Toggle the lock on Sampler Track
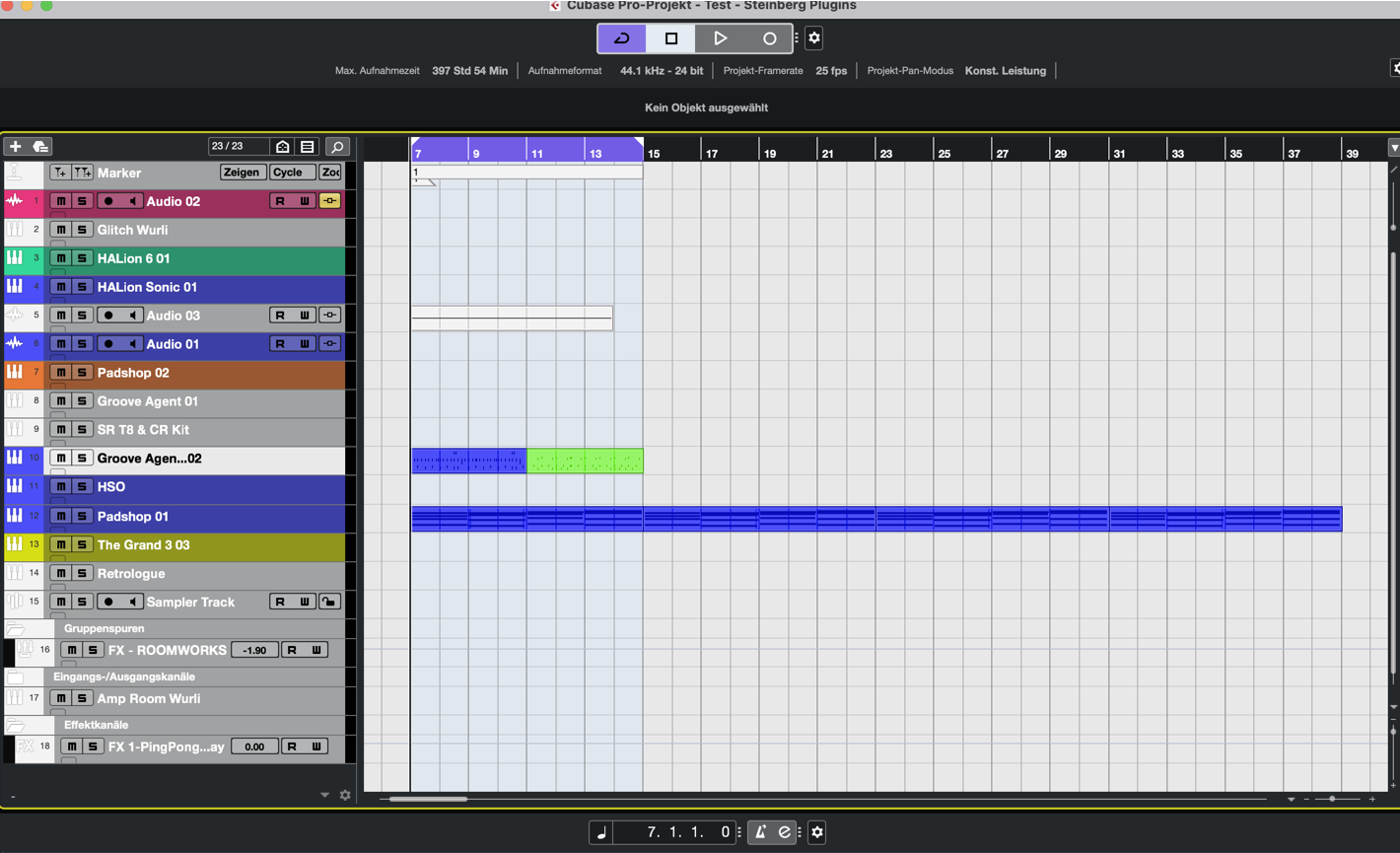1400x853 pixels. tap(329, 602)
